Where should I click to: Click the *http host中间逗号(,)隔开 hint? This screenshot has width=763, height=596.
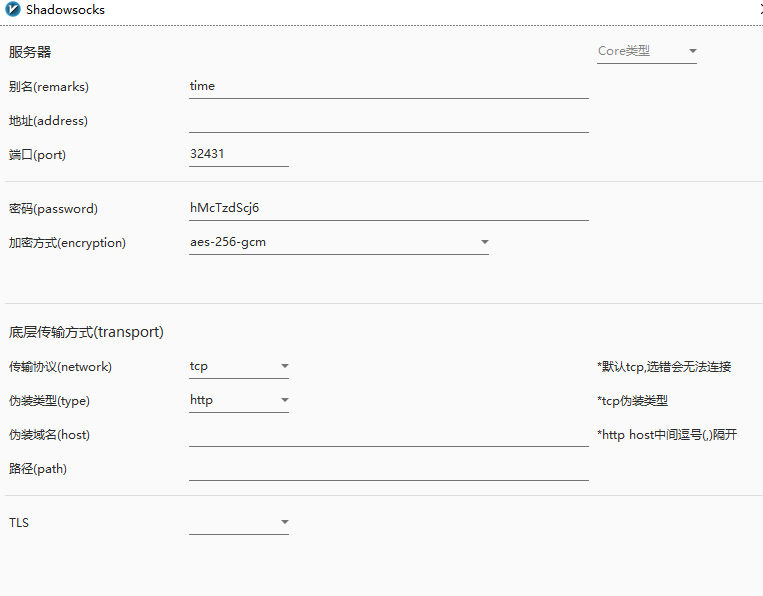[x=667, y=434]
